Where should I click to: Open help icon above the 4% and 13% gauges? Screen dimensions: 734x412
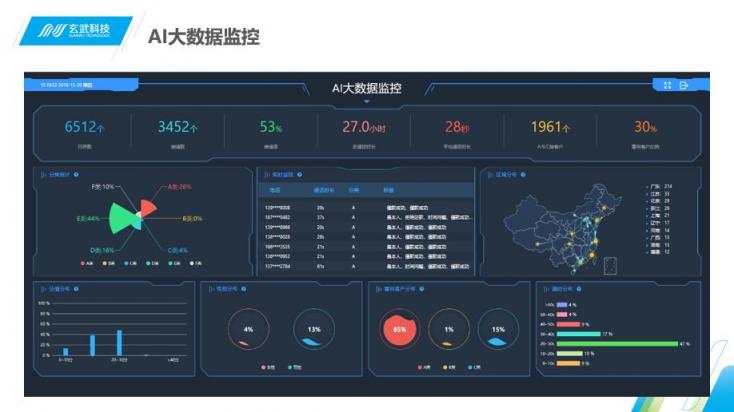(x=243, y=289)
